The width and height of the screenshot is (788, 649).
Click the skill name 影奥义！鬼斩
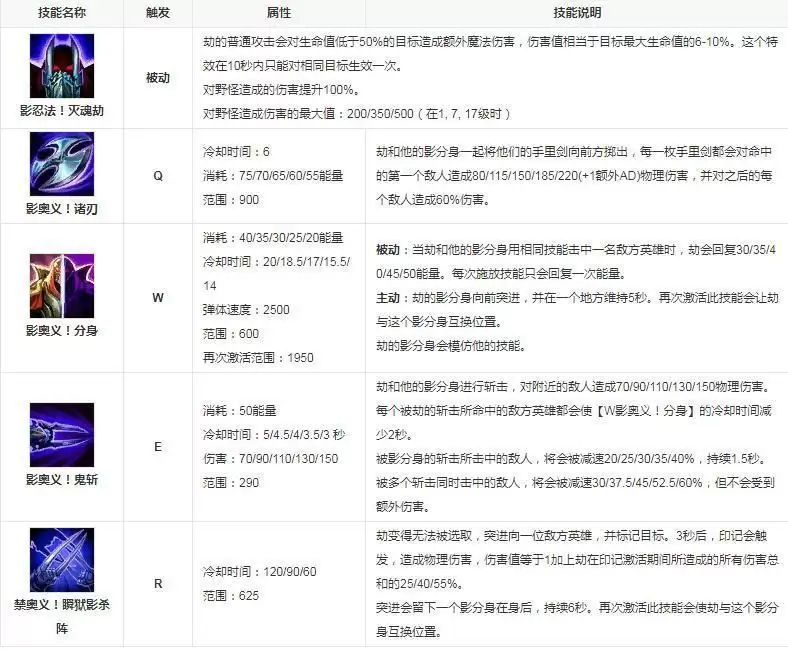[x=62, y=480]
